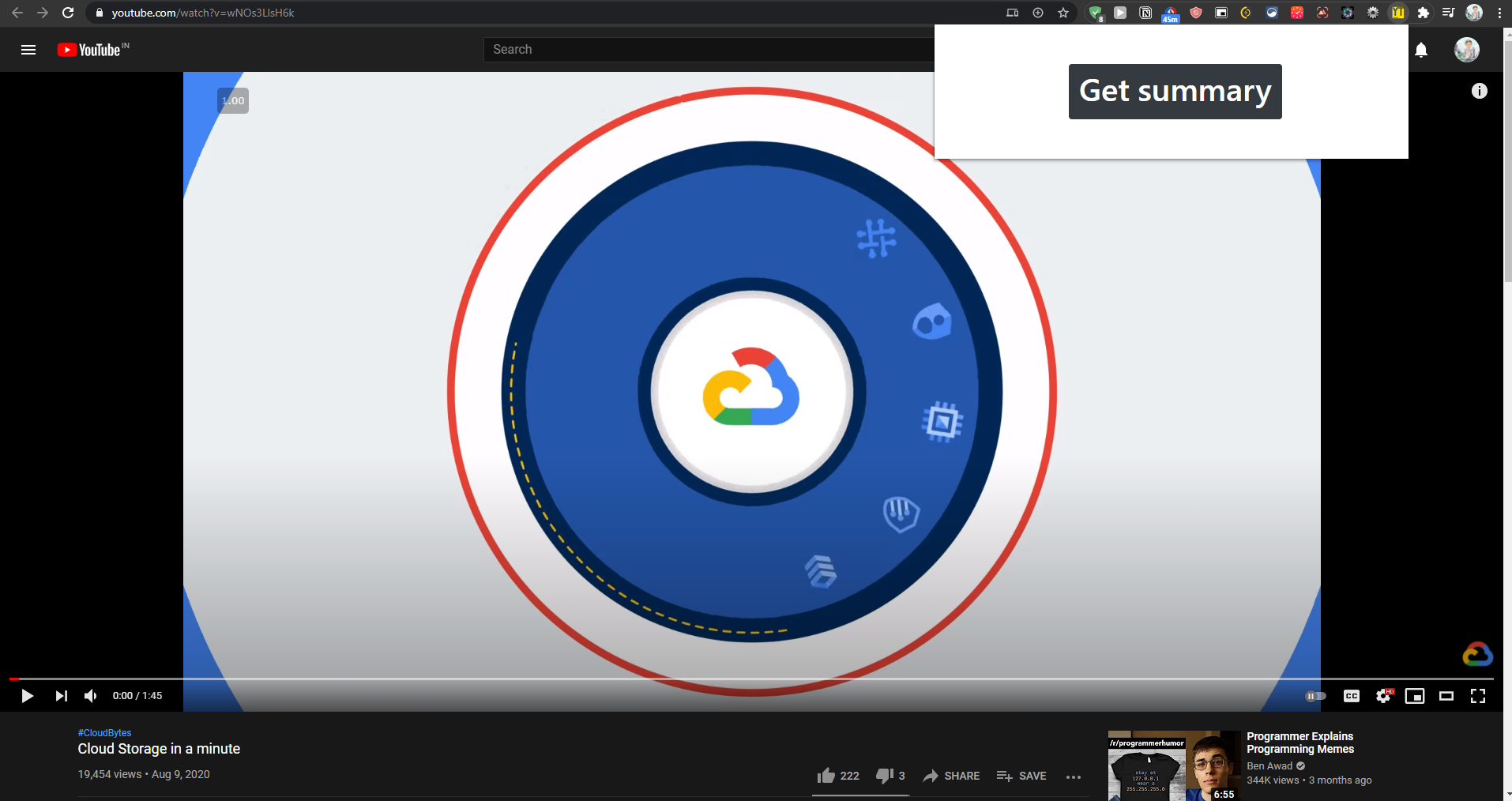The height and width of the screenshot is (801, 1512).
Task: Click the browser address bar URL
Action: click(203, 13)
